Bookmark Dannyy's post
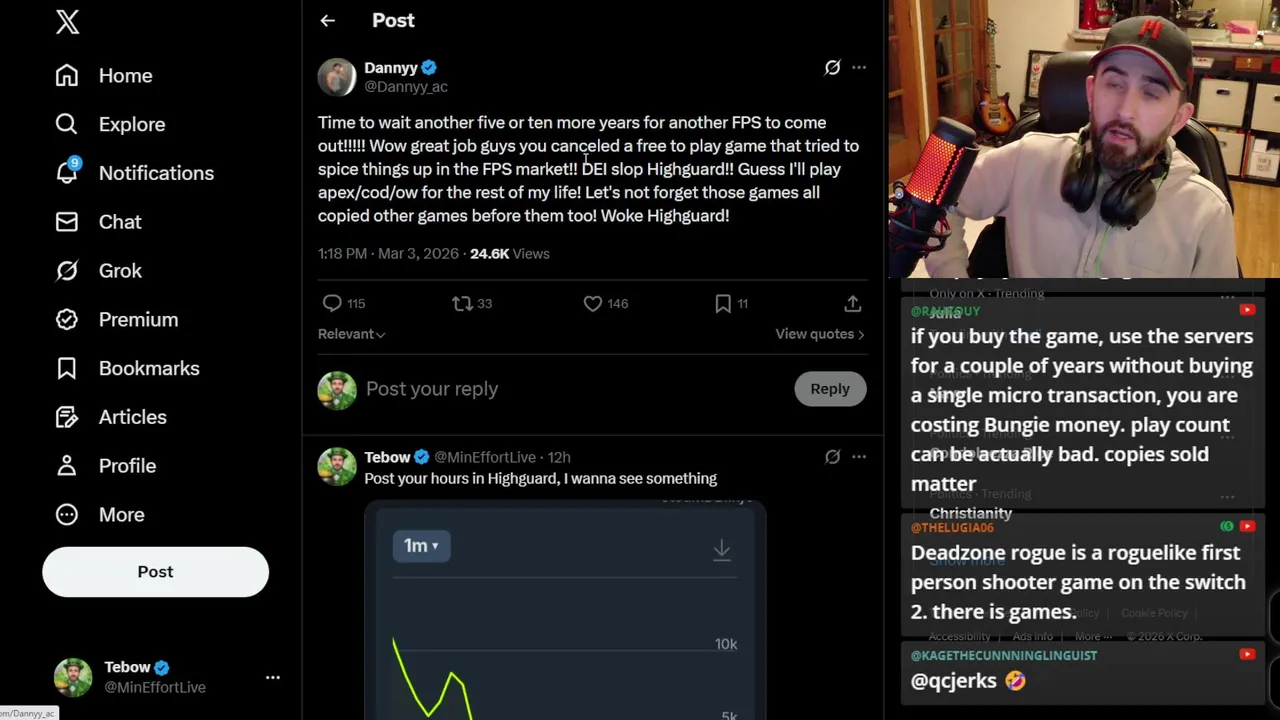This screenshot has height=720, width=1280. (723, 303)
